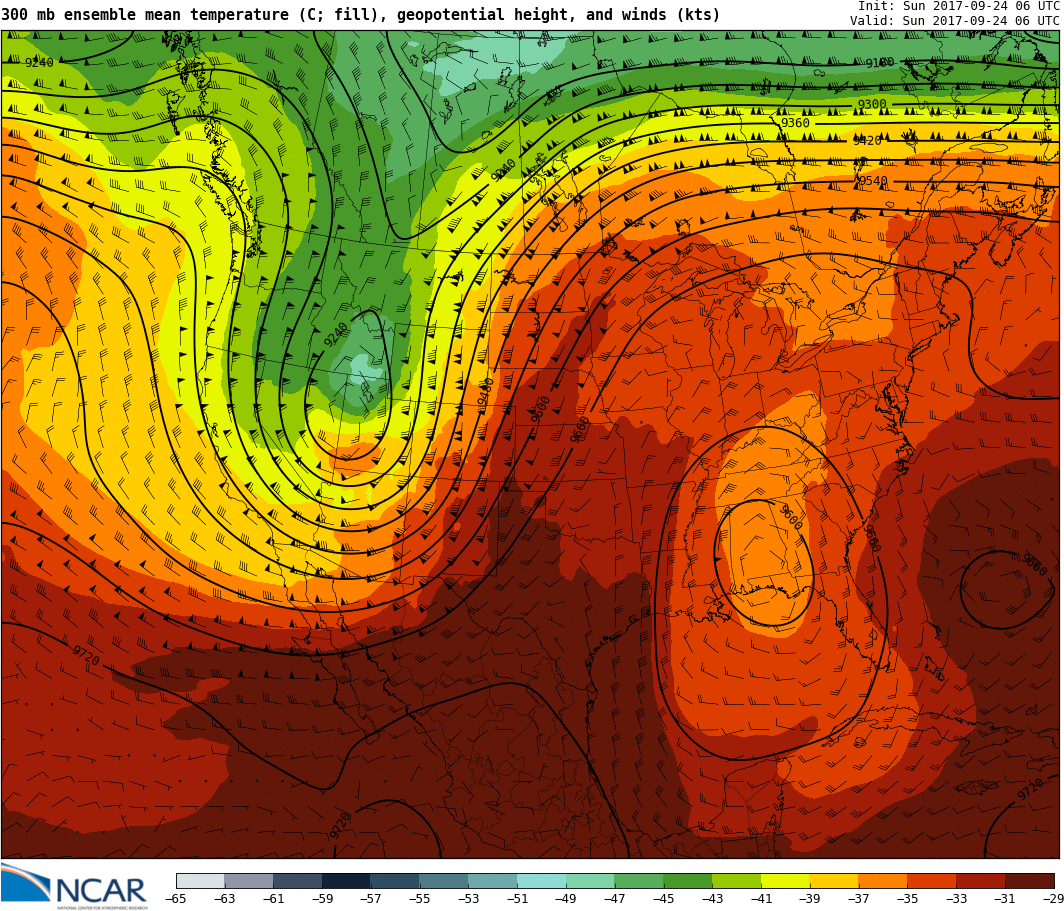The width and height of the screenshot is (1064, 911).
Task: Pick the light gray -65 to -63 swatch
Action: click(200, 880)
